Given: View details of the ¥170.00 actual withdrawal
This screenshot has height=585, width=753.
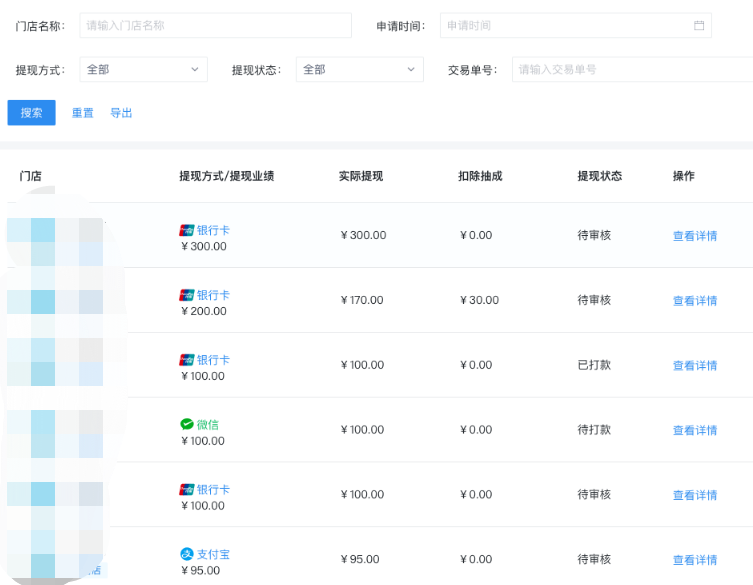Looking at the screenshot, I should point(695,301).
